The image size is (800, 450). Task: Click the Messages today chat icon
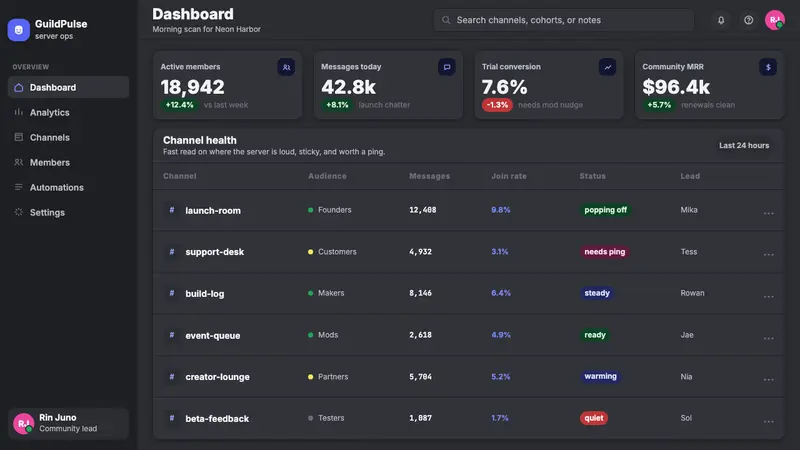(446, 67)
